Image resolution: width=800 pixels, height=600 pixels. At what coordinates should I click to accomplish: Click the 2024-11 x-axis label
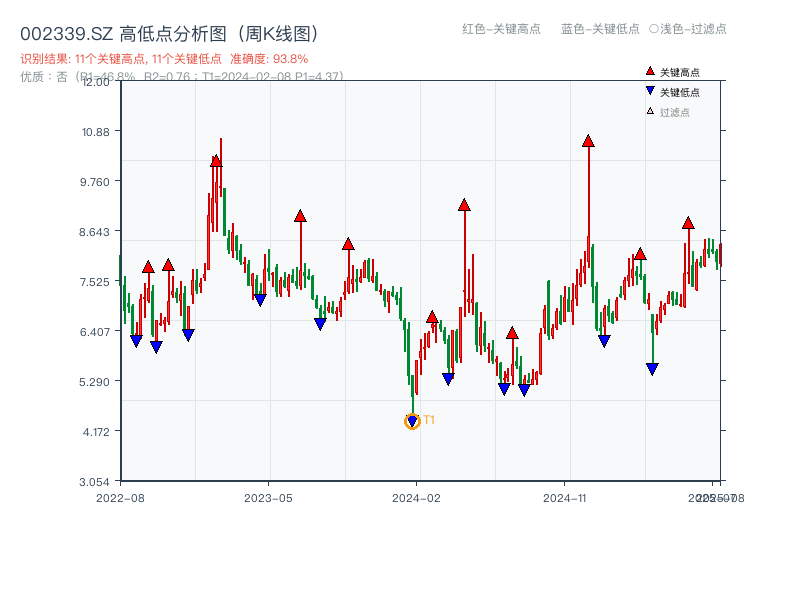564,498
